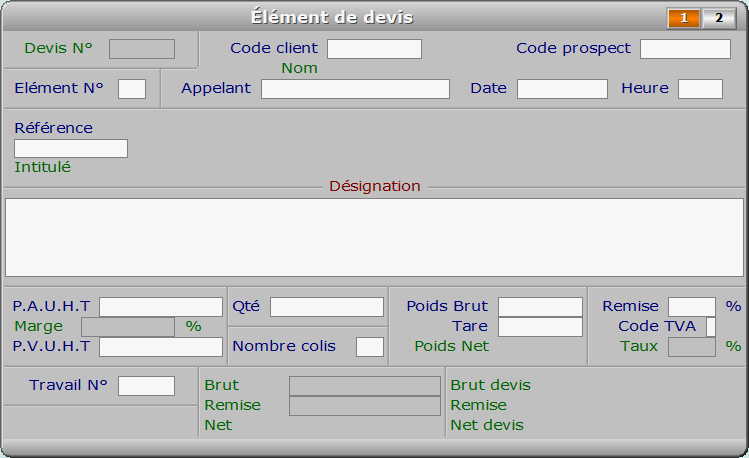
Task: Click the Poids Net label
Action: pos(451,346)
